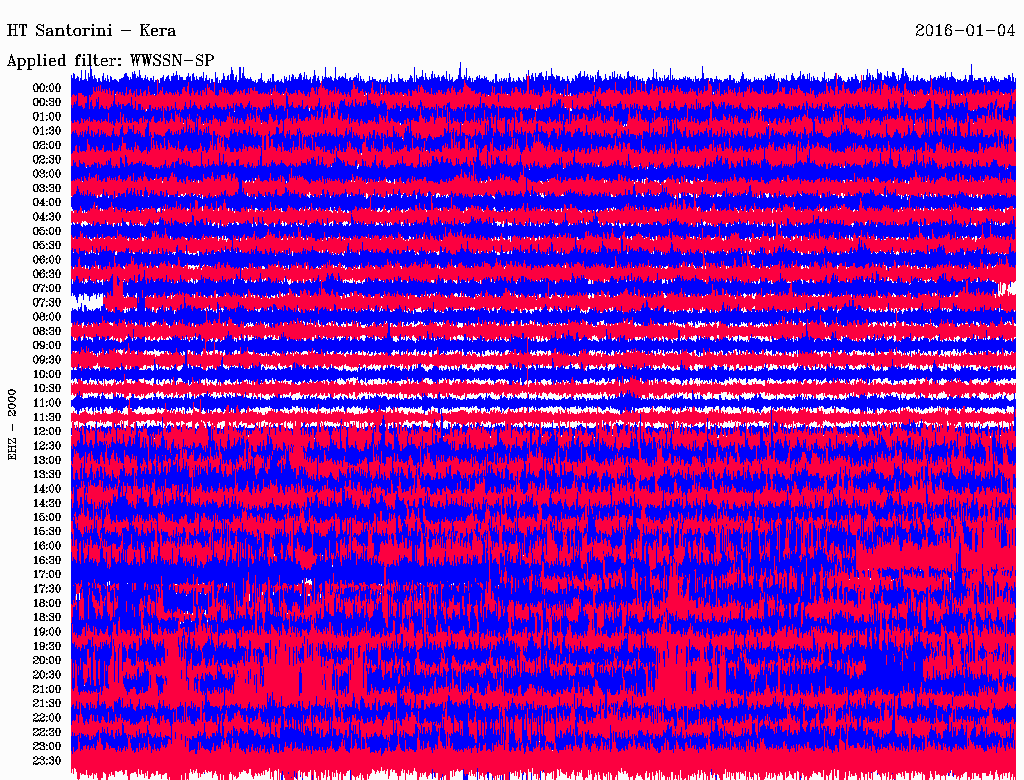This screenshot has height=780, width=1024.
Task: Select the 13:30 time row label
Action: point(47,474)
